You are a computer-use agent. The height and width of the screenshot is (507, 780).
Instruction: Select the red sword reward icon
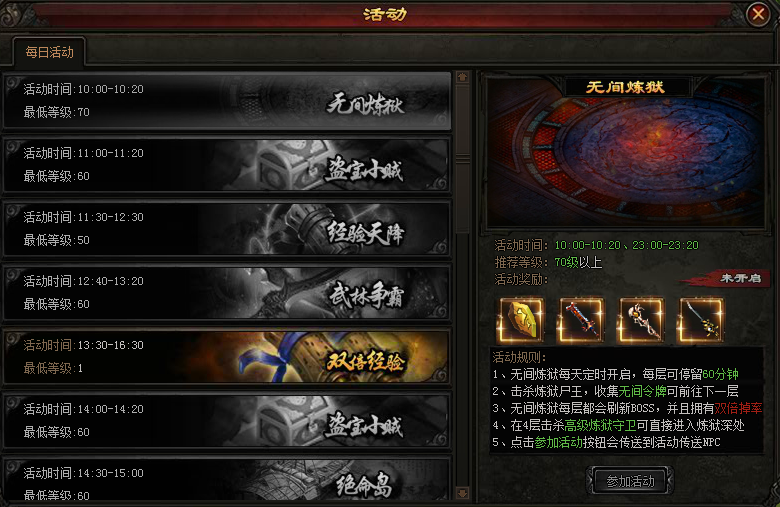(x=581, y=320)
